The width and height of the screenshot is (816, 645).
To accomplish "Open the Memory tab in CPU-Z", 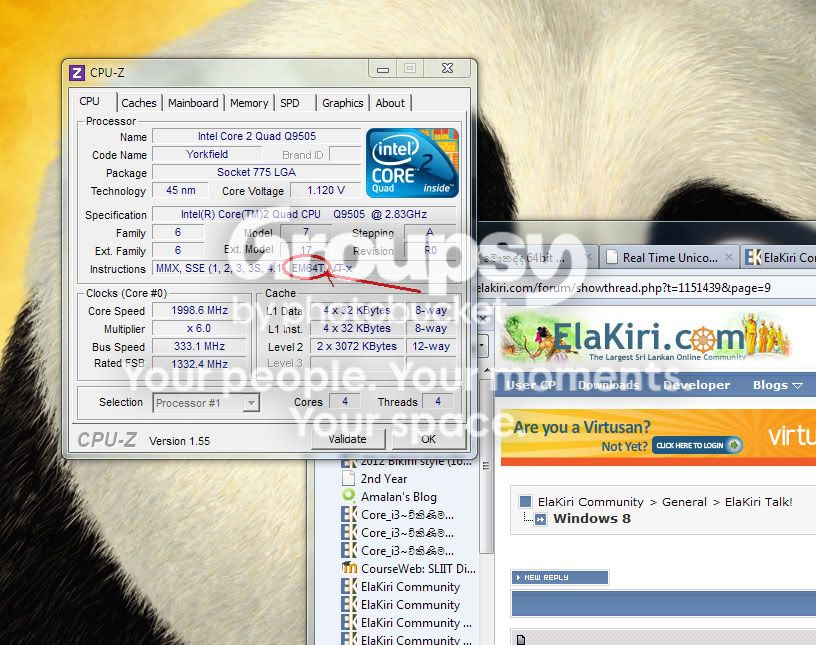I will coord(249,103).
